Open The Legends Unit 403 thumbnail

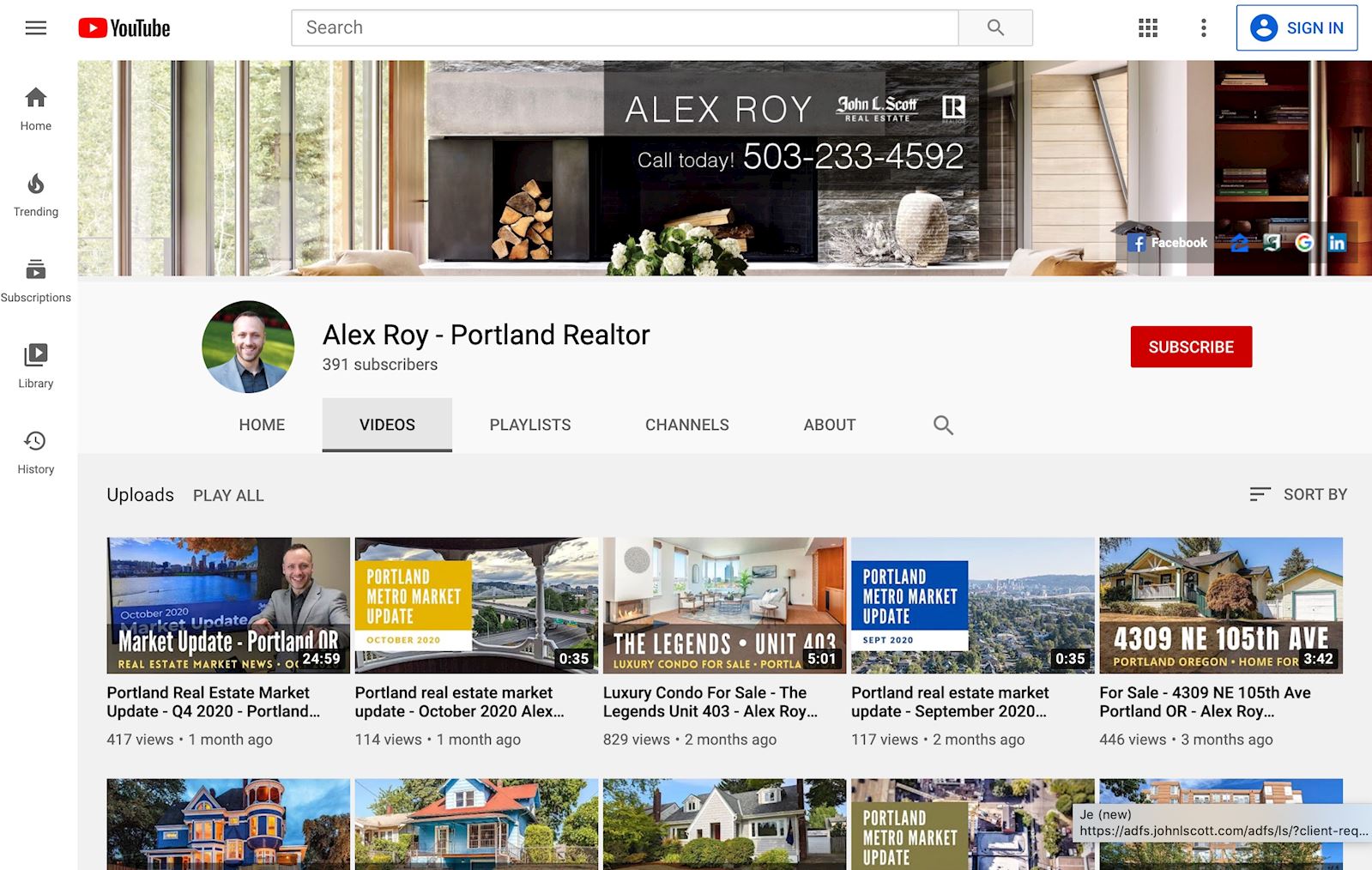724,606
